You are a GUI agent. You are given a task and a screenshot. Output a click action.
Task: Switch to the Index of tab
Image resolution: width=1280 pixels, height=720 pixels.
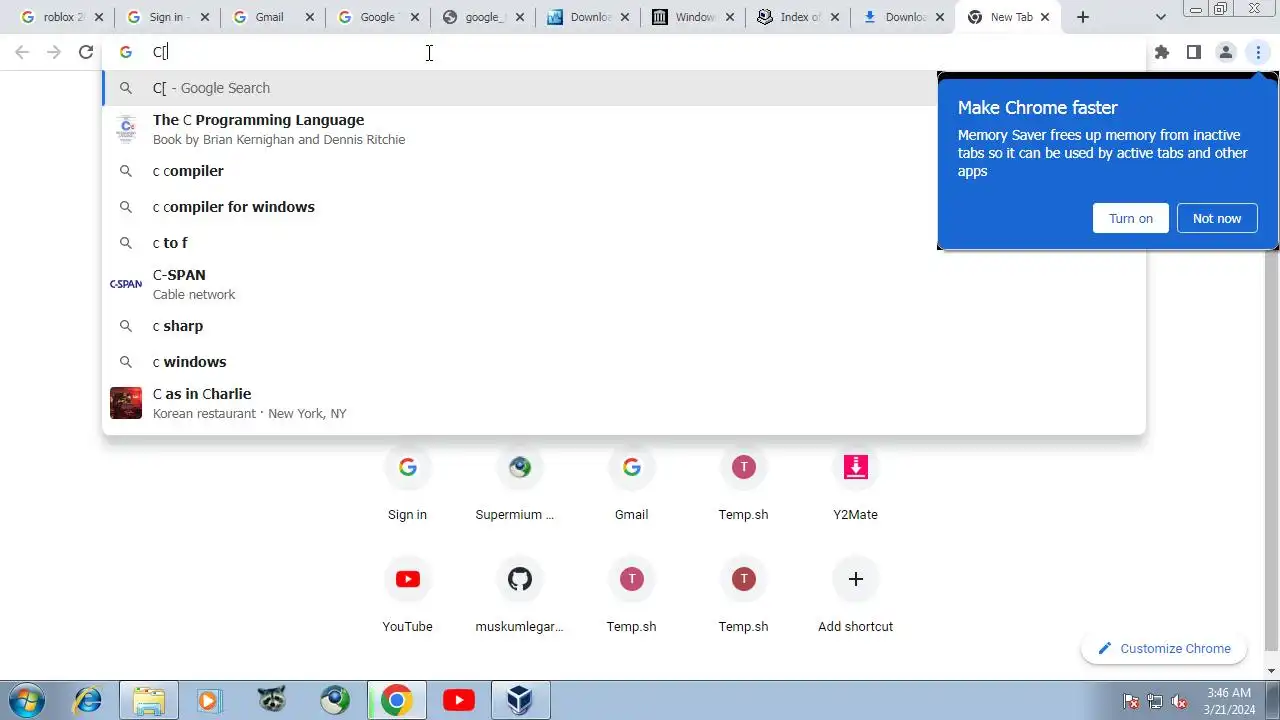797,17
